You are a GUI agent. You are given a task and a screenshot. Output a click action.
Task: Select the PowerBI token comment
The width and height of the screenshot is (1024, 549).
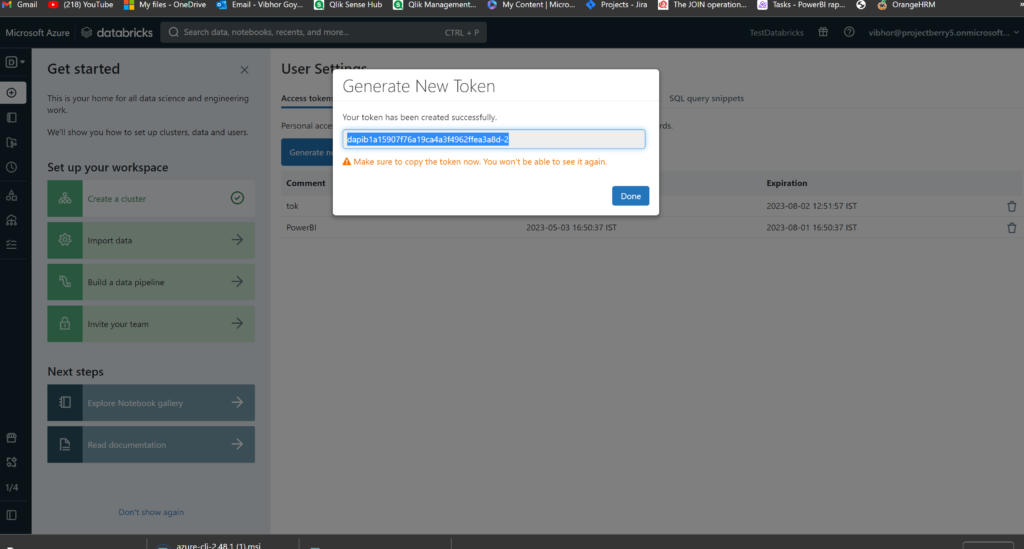click(301, 228)
